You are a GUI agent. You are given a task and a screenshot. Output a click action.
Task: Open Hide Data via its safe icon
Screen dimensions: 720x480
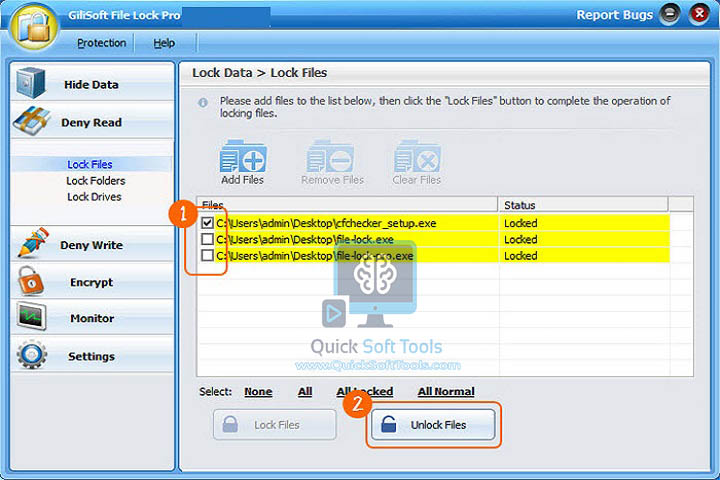coord(31,83)
